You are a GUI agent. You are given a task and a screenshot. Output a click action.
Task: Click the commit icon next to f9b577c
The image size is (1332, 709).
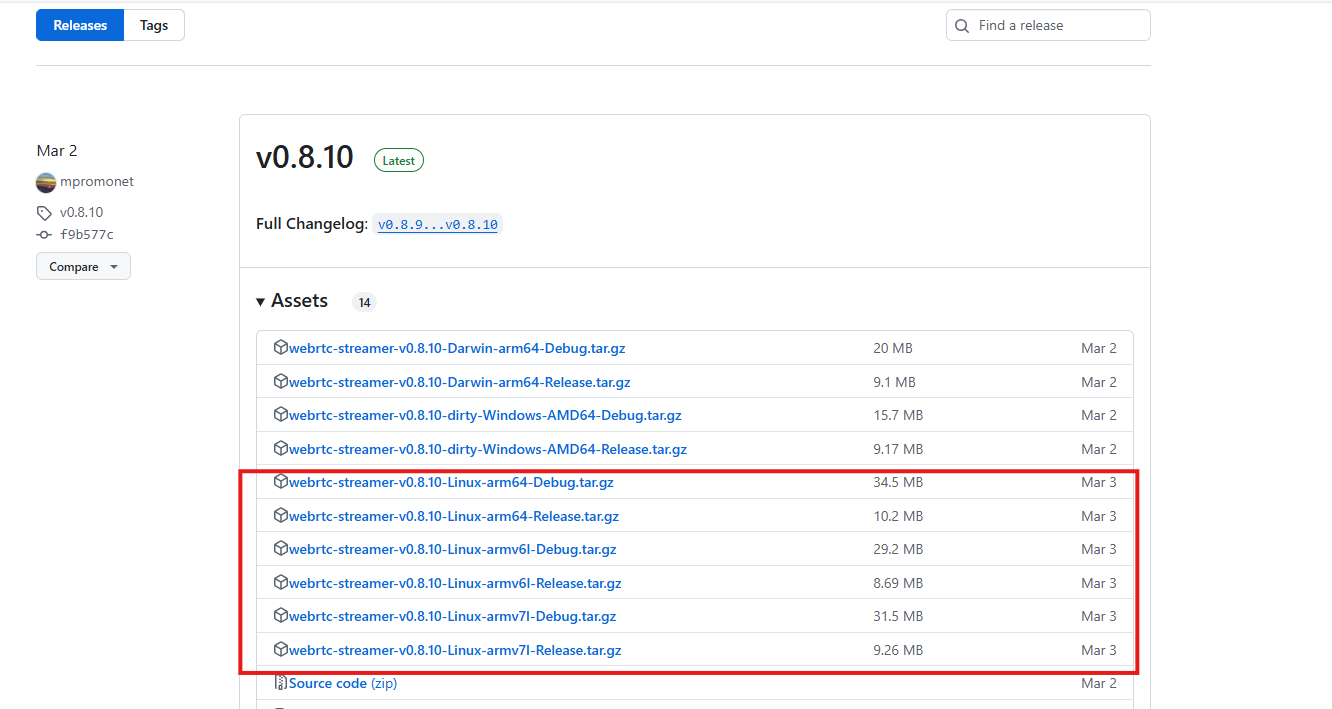[44, 235]
